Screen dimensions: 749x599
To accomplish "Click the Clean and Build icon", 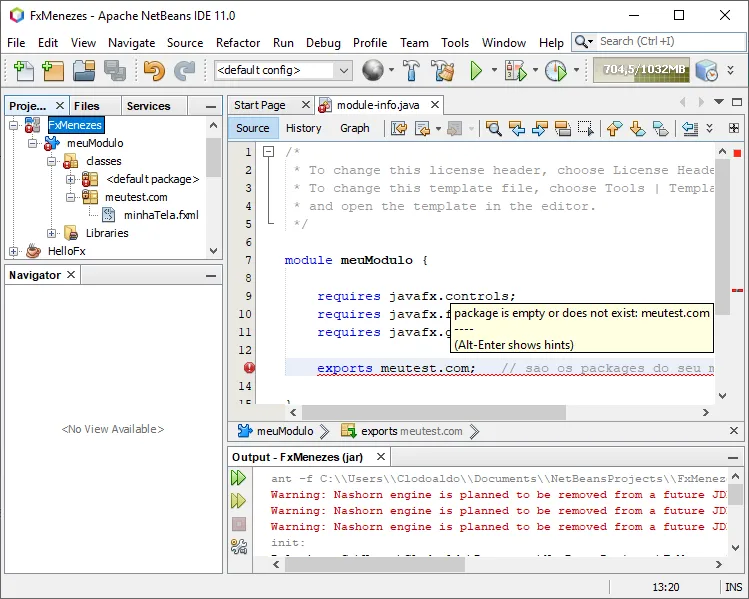I will click(442, 71).
